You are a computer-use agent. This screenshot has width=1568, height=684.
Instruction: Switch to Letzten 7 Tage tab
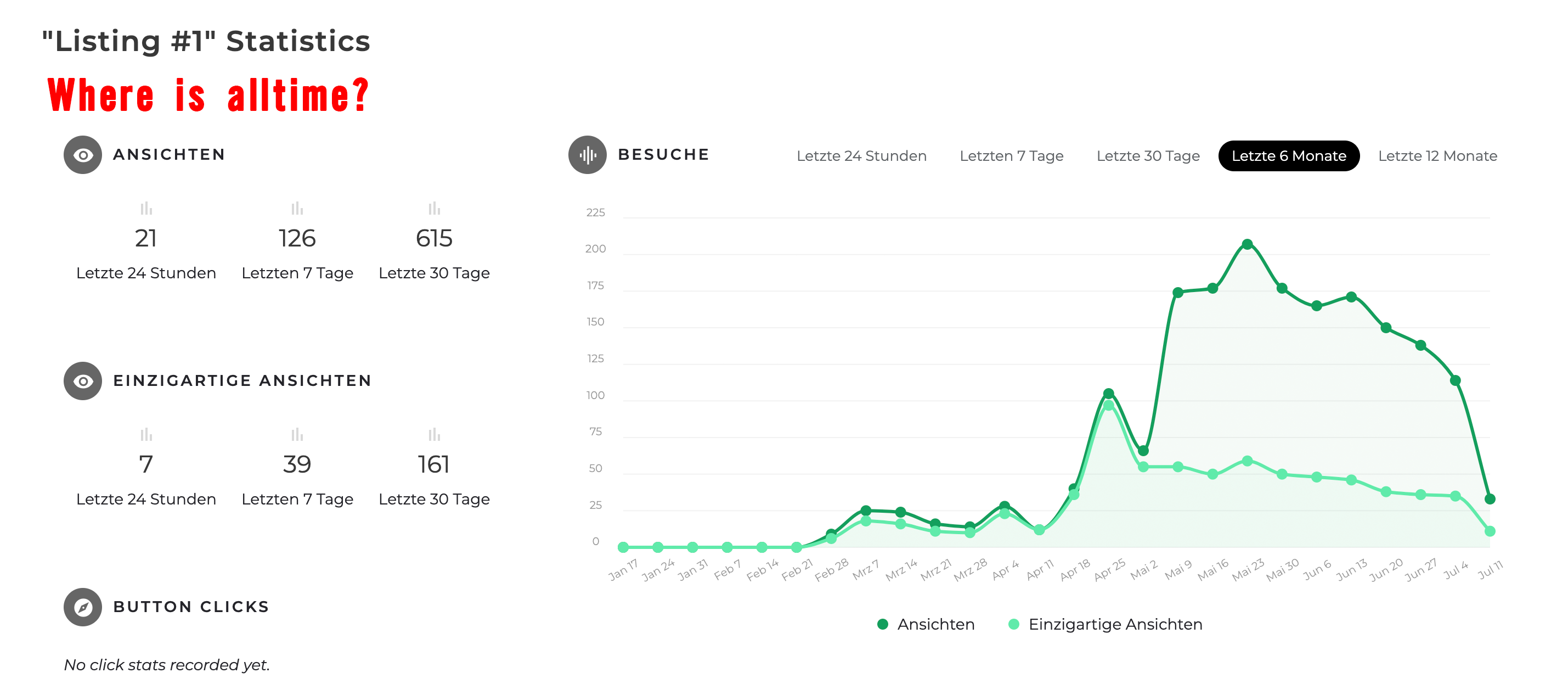(1012, 156)
